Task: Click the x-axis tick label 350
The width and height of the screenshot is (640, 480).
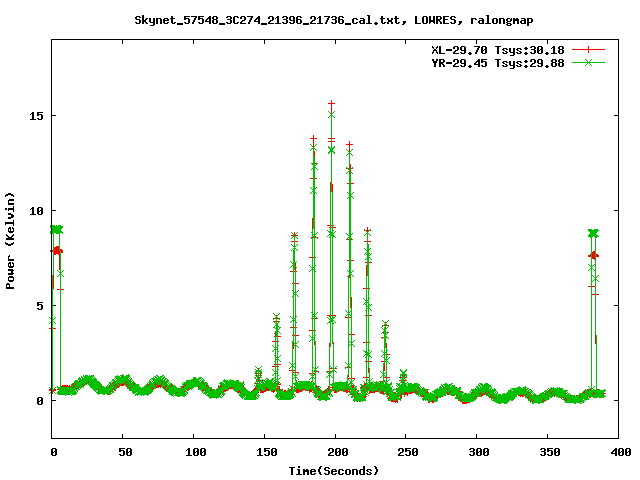Action: point(550,452)
